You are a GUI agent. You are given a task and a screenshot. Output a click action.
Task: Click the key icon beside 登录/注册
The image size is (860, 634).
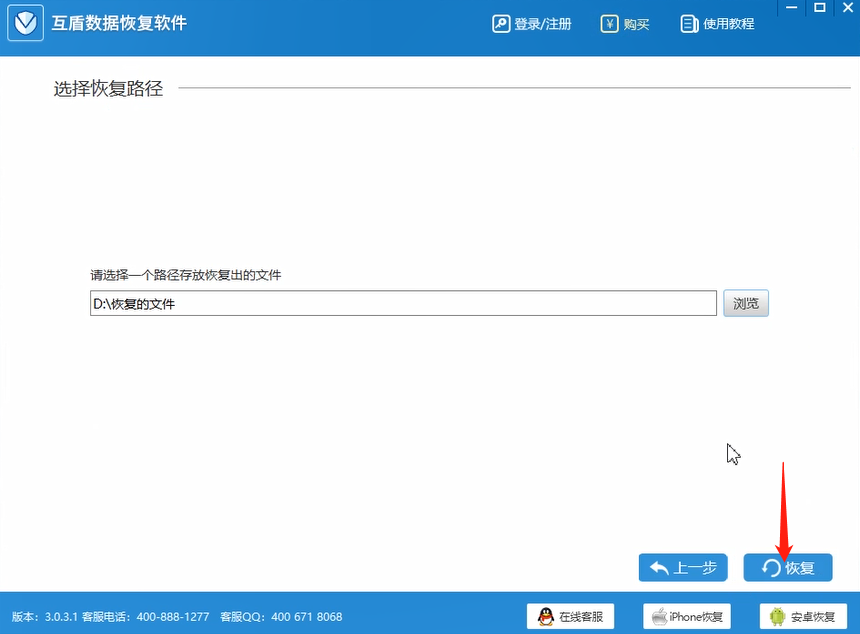pyautogui.click(x=502, y=23)
